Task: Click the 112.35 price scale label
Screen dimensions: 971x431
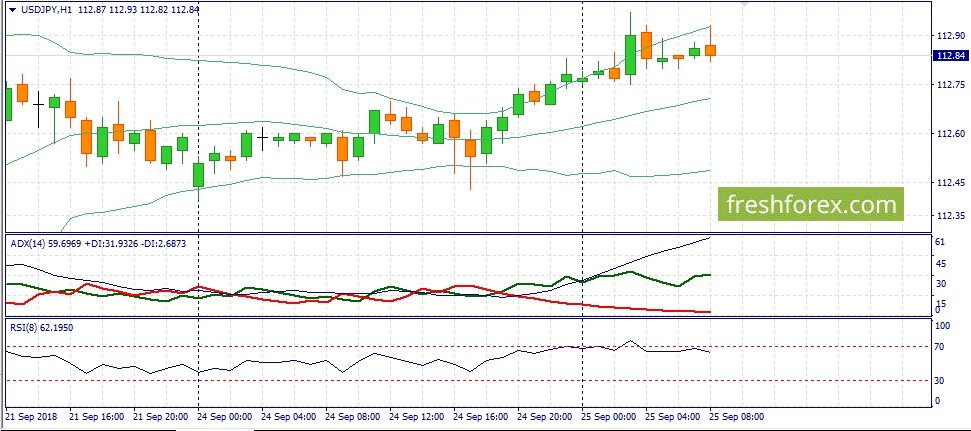Action: [x=951, y=216]
